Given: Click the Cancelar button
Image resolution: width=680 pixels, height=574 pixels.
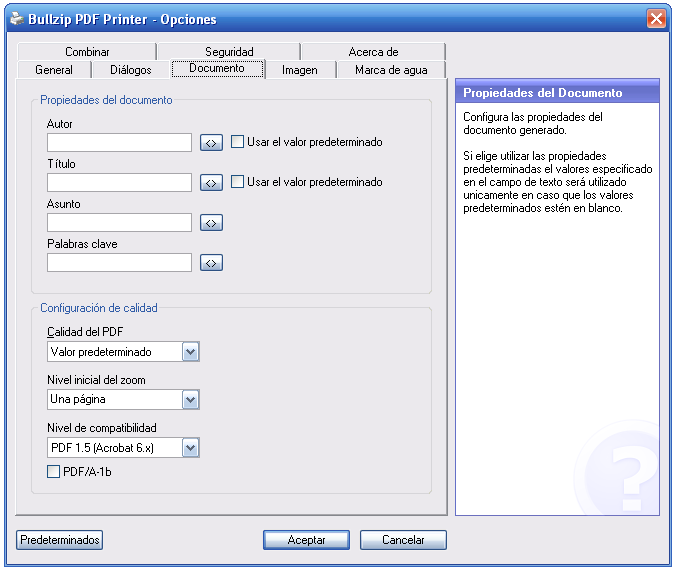Looking at the screenshot, I should pyautogui.click(x=403, y=540).
